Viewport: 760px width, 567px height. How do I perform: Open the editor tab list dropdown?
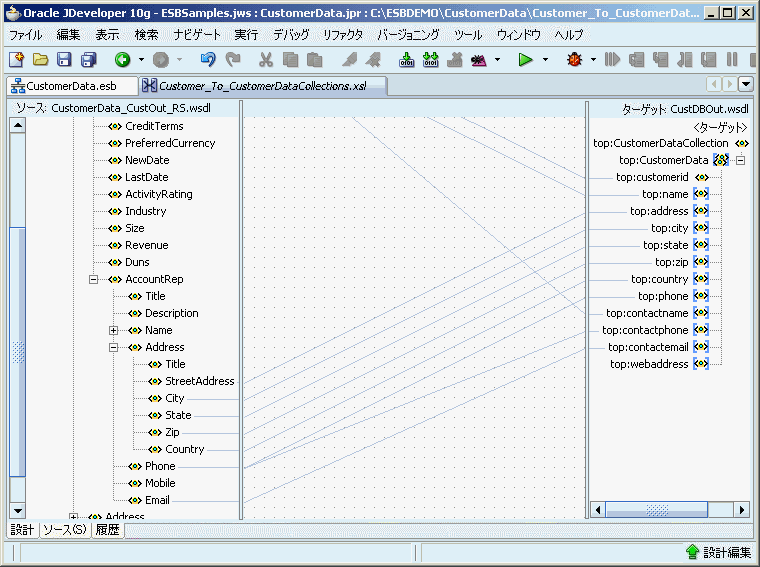745,84
